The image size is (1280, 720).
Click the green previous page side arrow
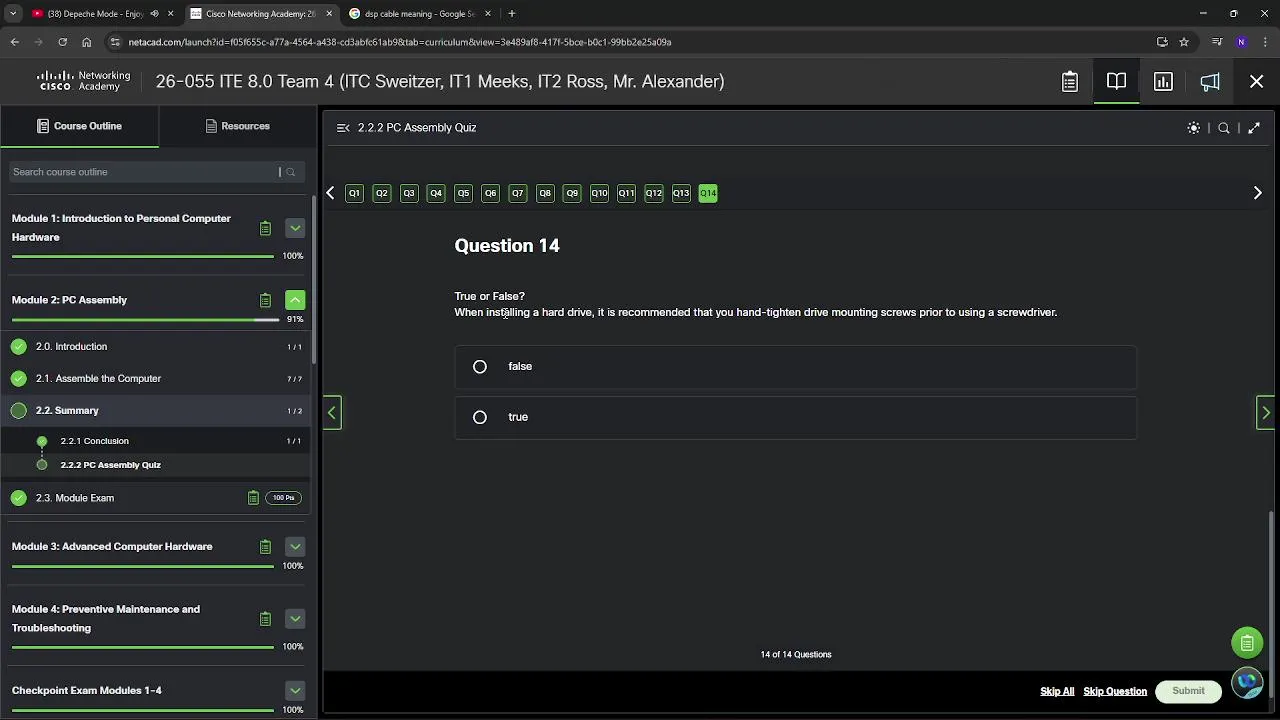[332, 413]
